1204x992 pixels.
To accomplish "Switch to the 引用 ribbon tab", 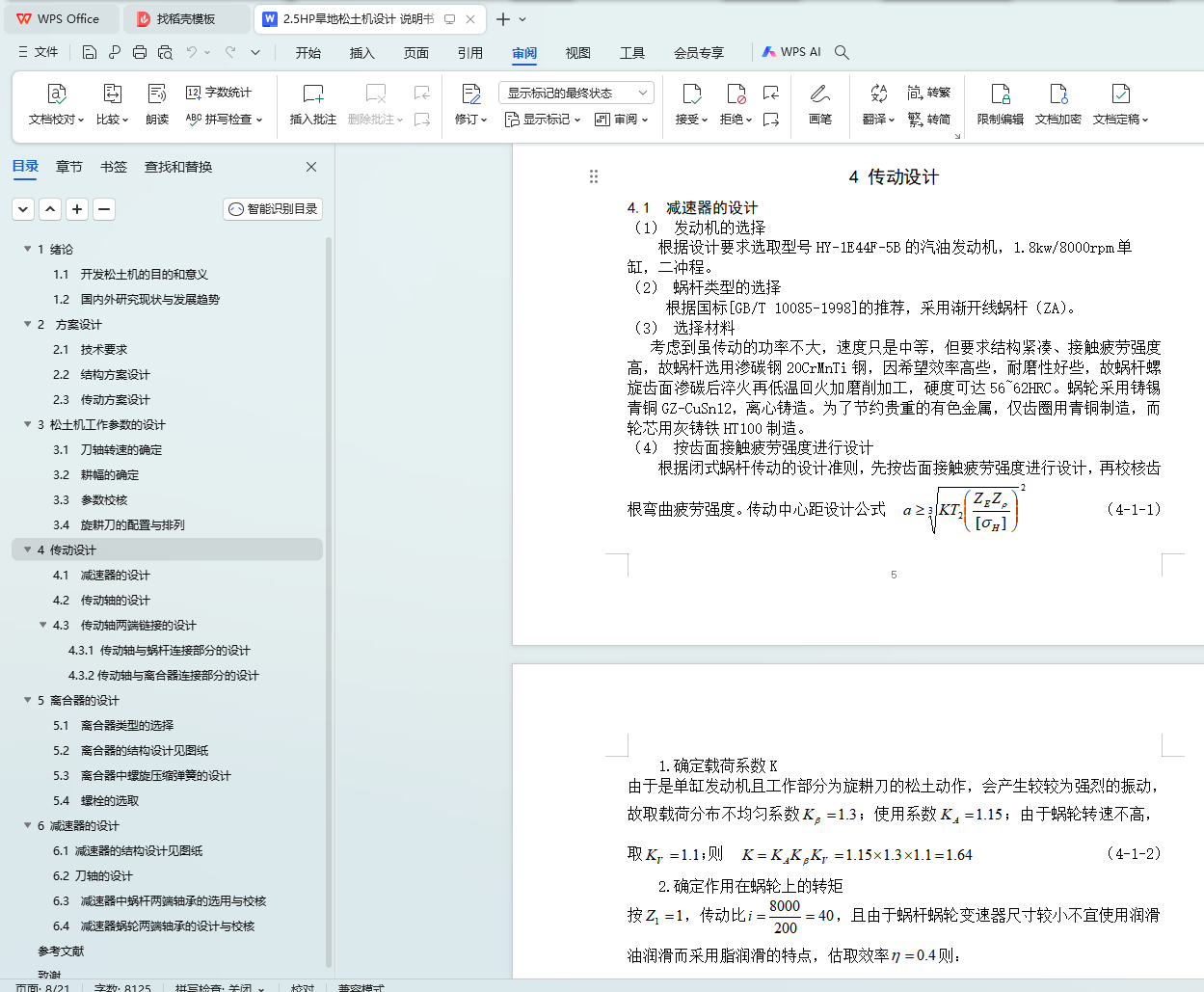I will click(x=470, y=53).
